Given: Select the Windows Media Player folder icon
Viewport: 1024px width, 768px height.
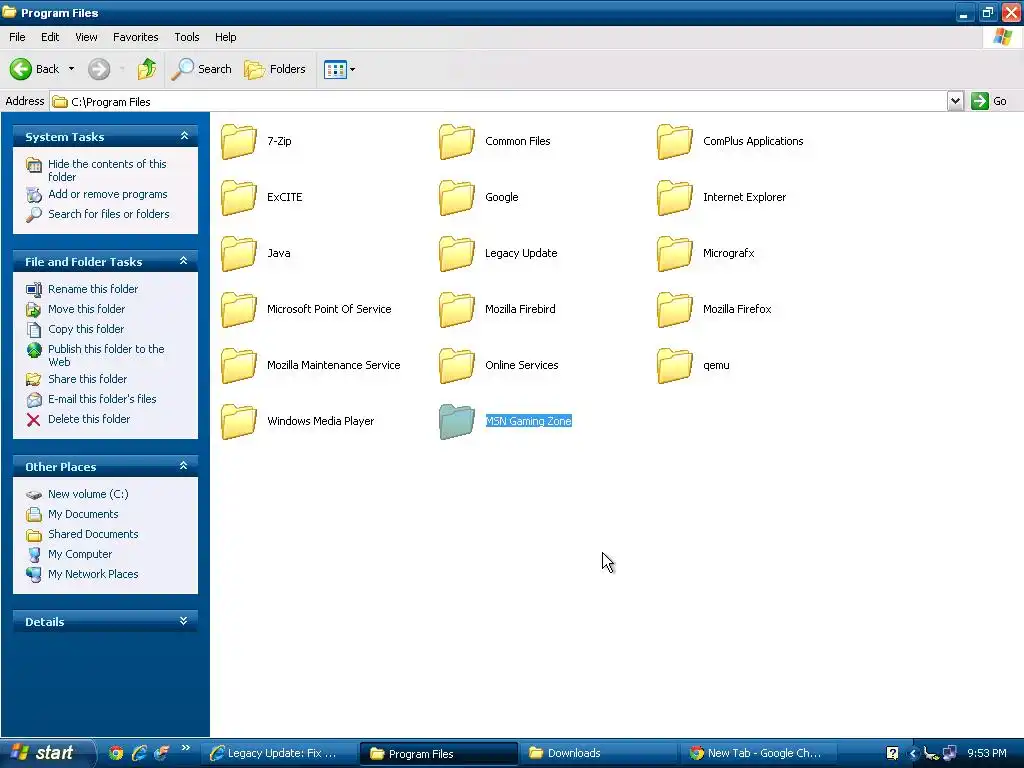Looking at the screenshot, I should pos(239,422).
